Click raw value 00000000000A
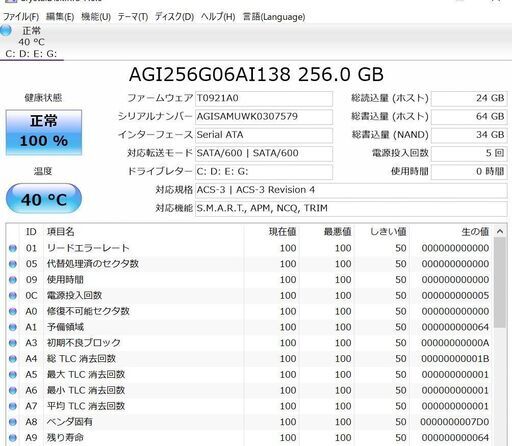This screenshot has width=512, height=446. 455,343
